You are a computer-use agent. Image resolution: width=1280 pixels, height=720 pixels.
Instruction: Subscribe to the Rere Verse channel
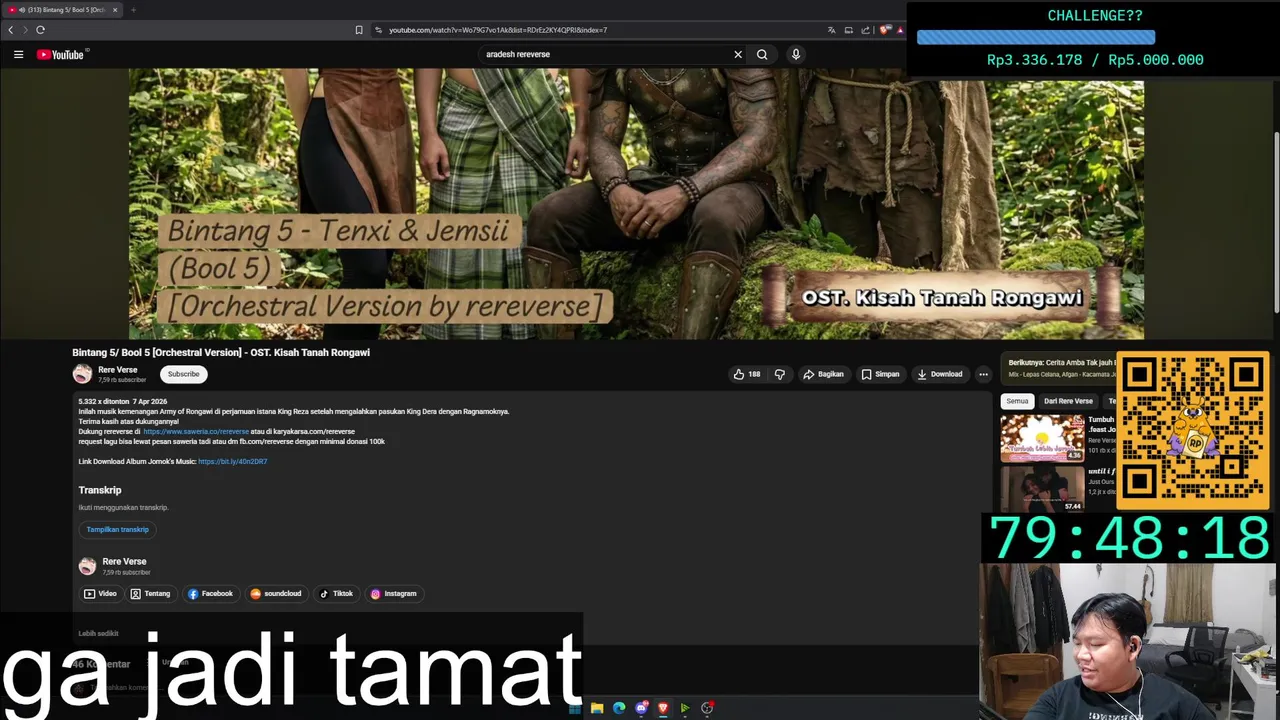[183, 374]
